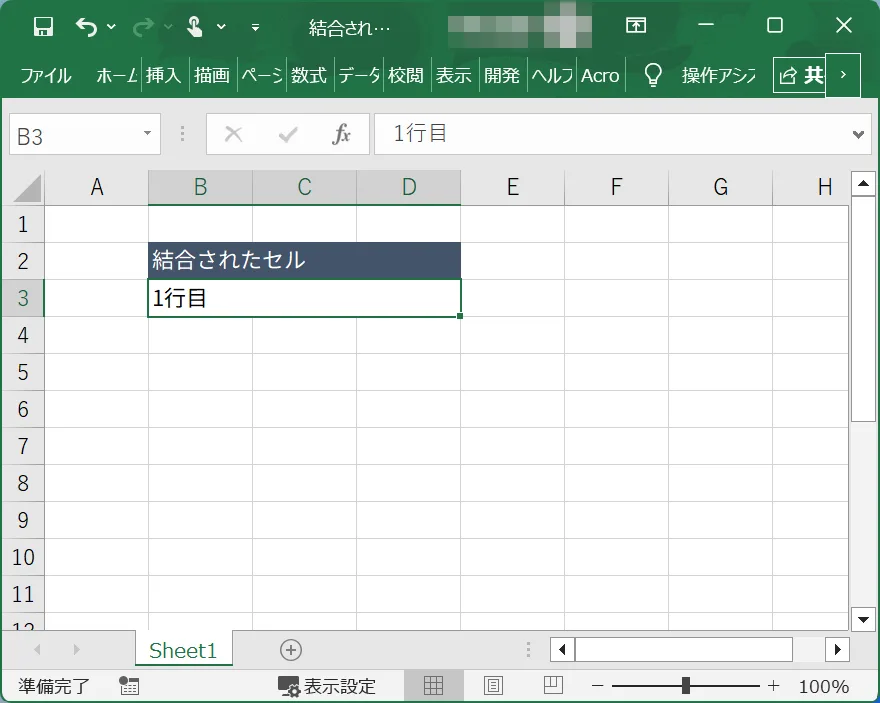The width and height of the screenshot is (880, 703).
Task: Open the Name Box dropdown
Action: 147,134
